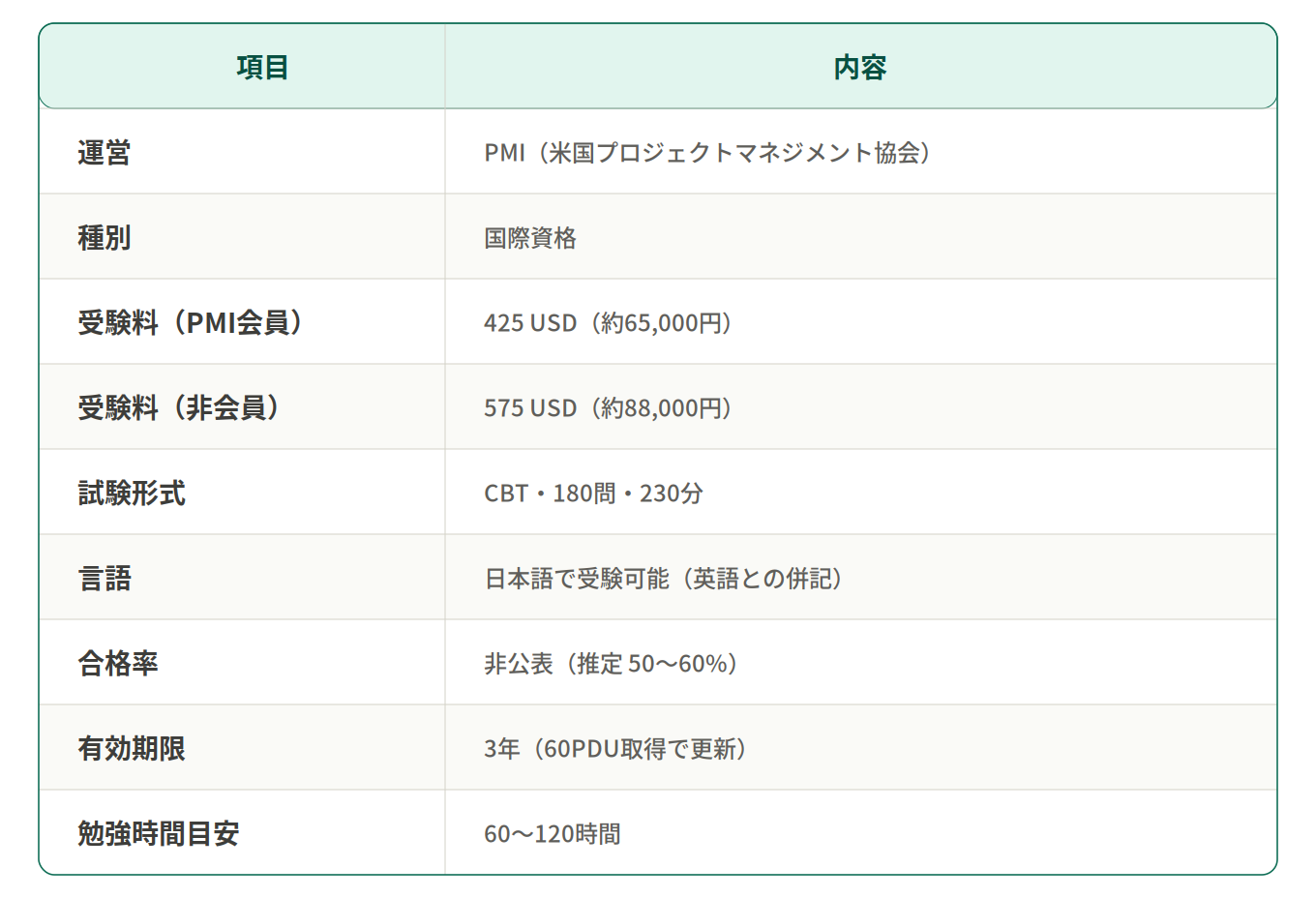Select the 言語 row label
The width and height of the screenshot is (1316, 898).
click(105, 578)
